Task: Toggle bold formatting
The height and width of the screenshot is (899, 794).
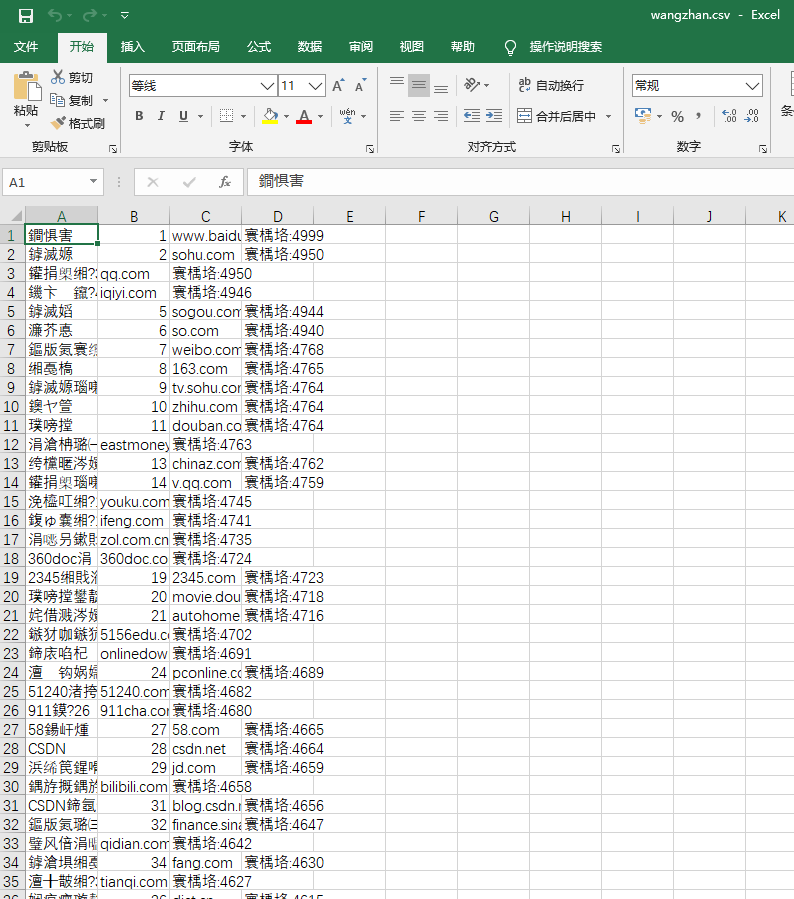Action: 139,116
